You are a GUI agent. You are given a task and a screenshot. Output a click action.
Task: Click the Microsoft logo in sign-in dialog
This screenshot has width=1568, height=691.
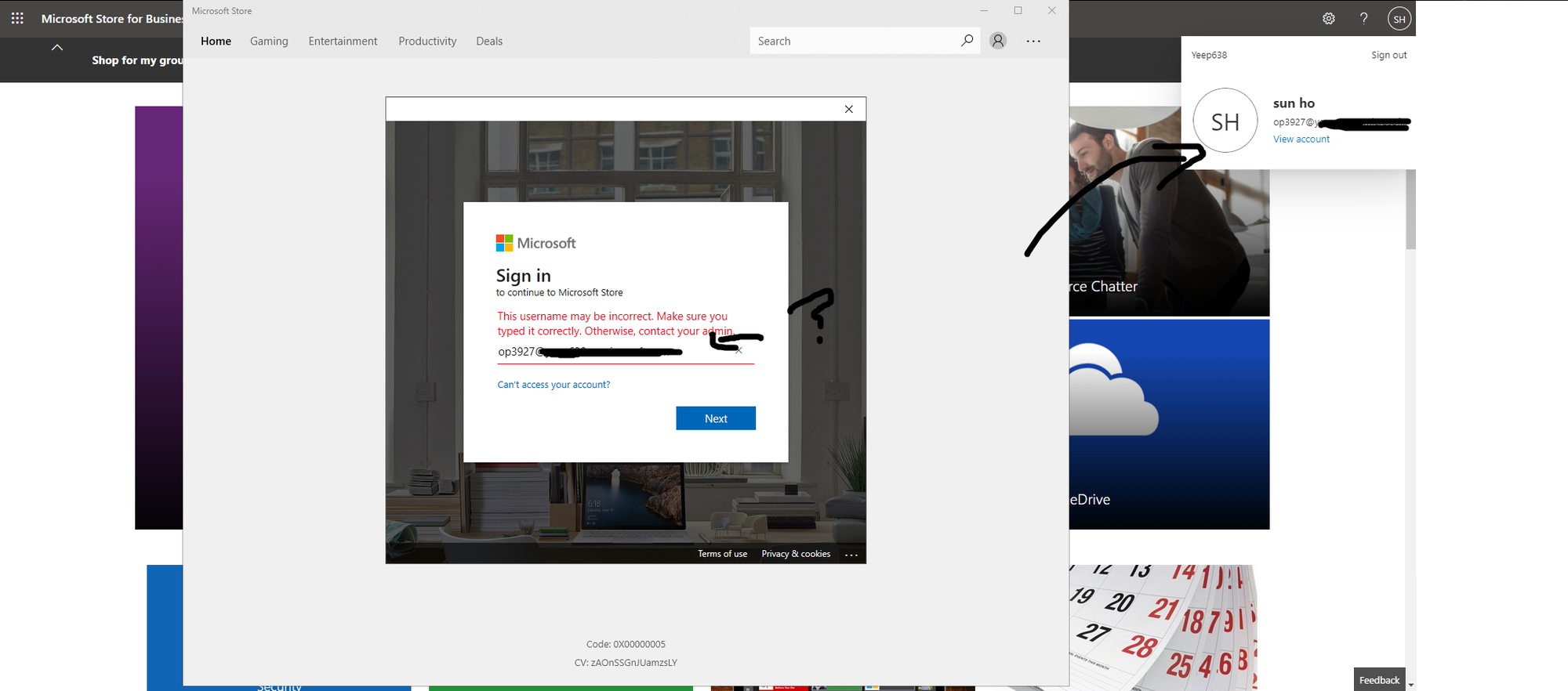point(535,243)
